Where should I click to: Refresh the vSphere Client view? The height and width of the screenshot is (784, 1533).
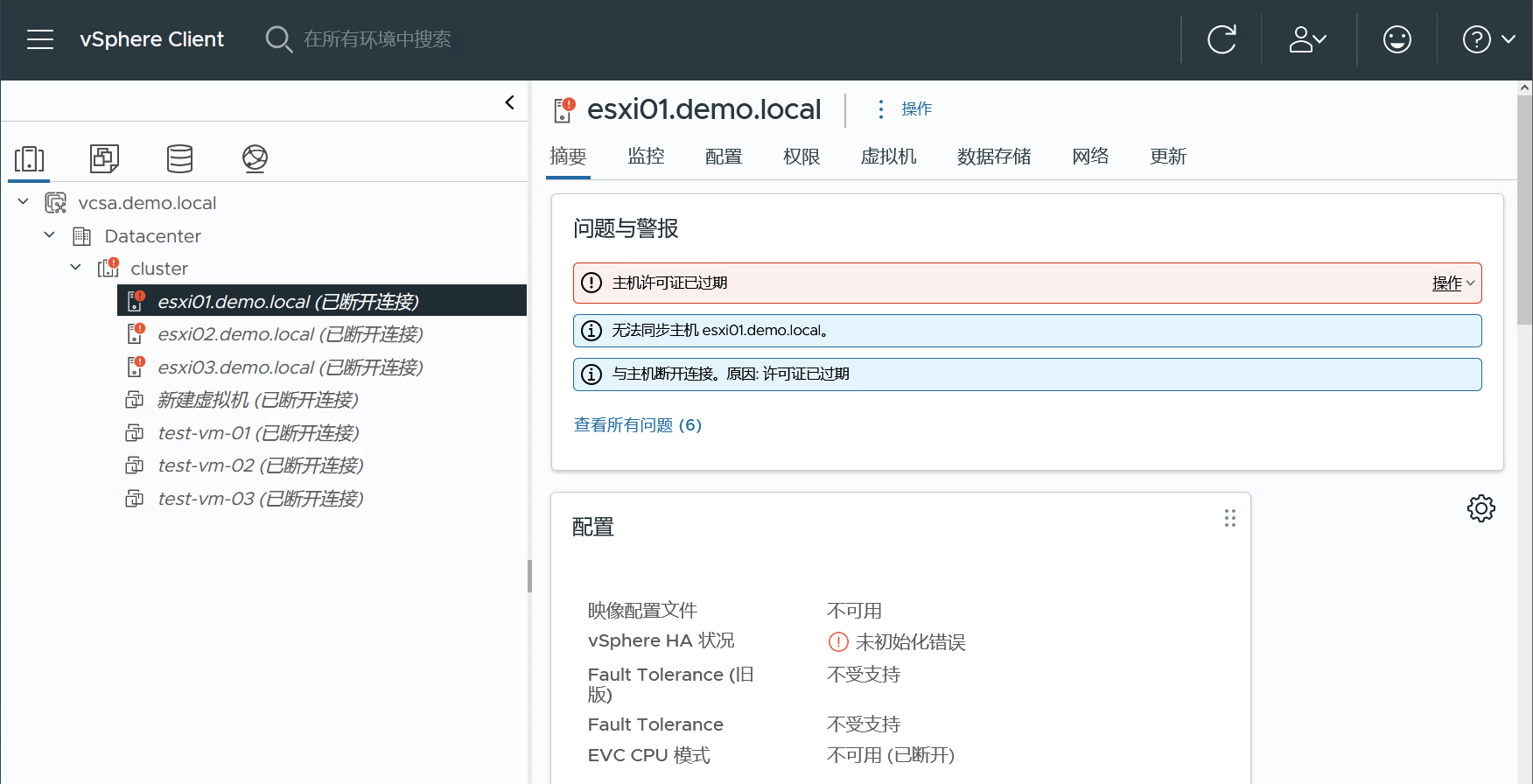point(1221,39)
